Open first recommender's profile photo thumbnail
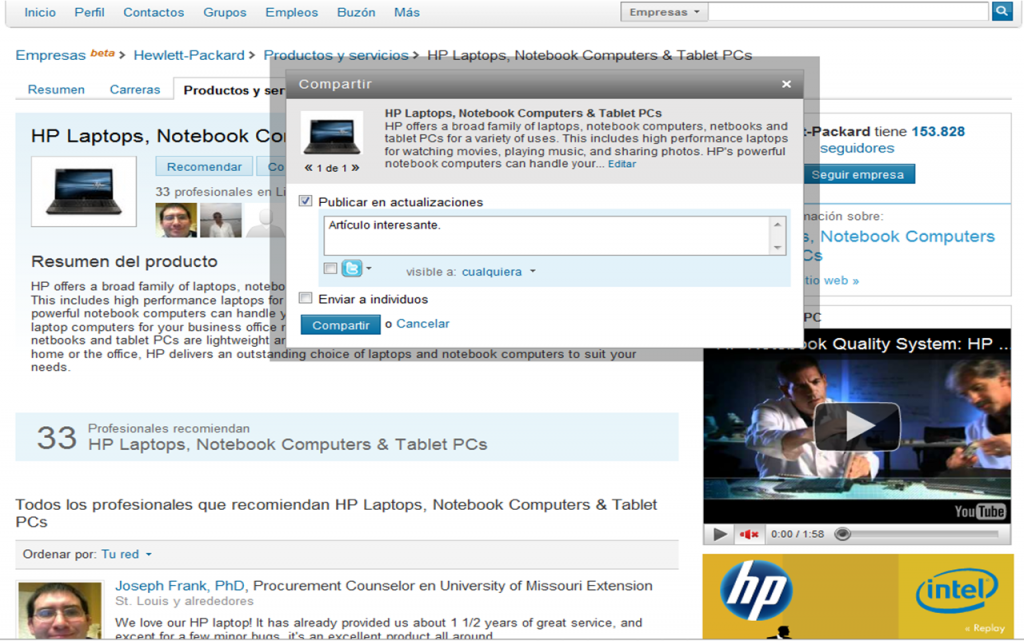 click(176, 220)
